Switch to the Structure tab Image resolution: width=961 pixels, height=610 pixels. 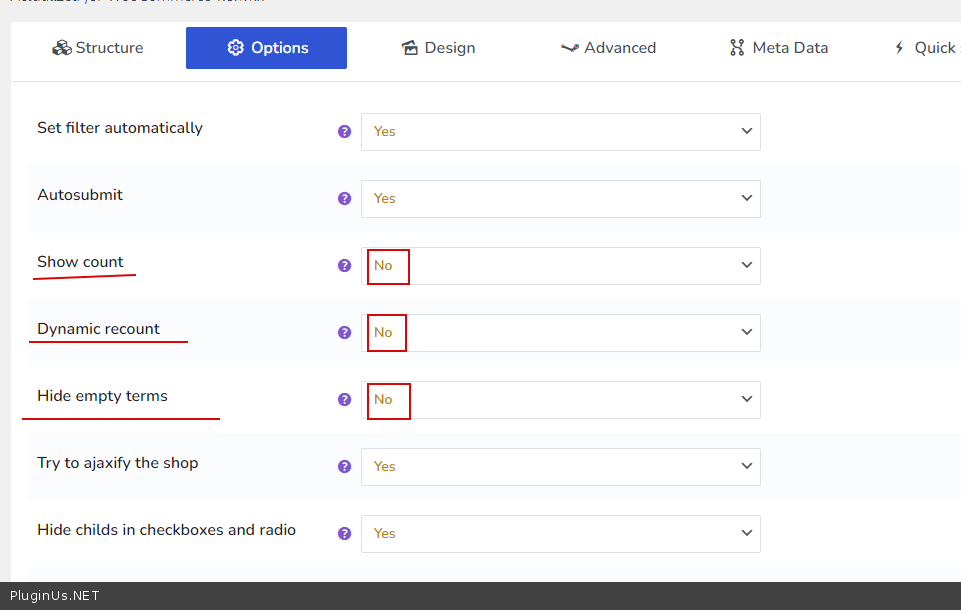[98, 48]
